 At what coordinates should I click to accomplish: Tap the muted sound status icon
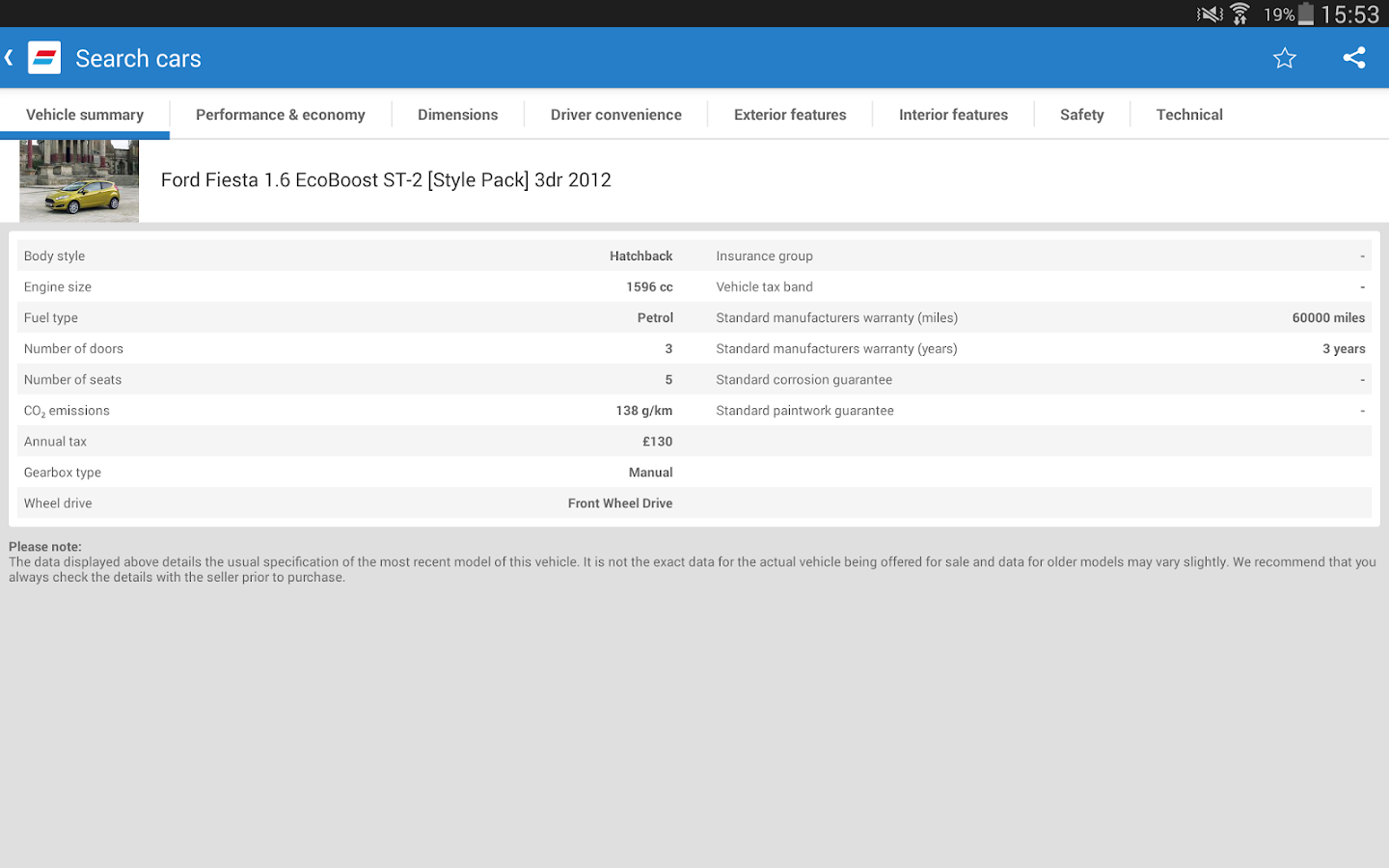1210,14
